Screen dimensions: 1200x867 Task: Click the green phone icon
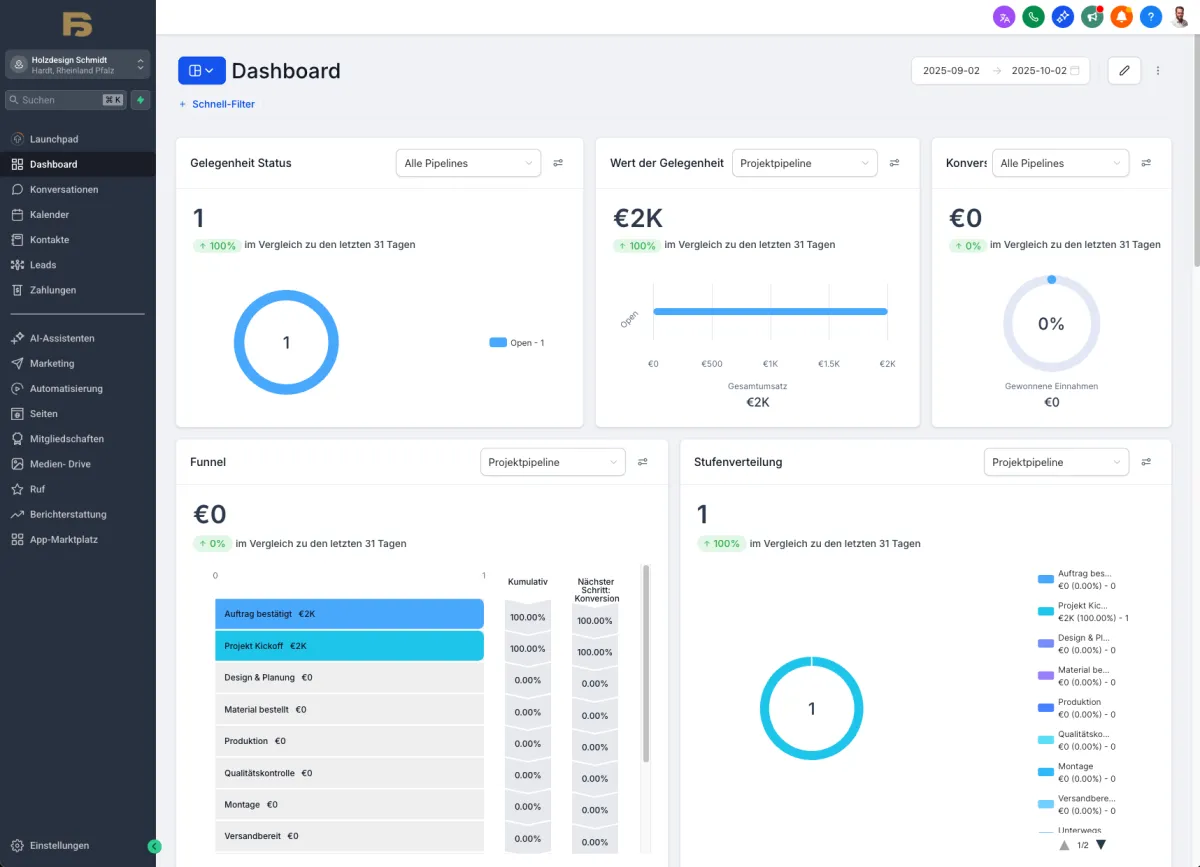1033,17
